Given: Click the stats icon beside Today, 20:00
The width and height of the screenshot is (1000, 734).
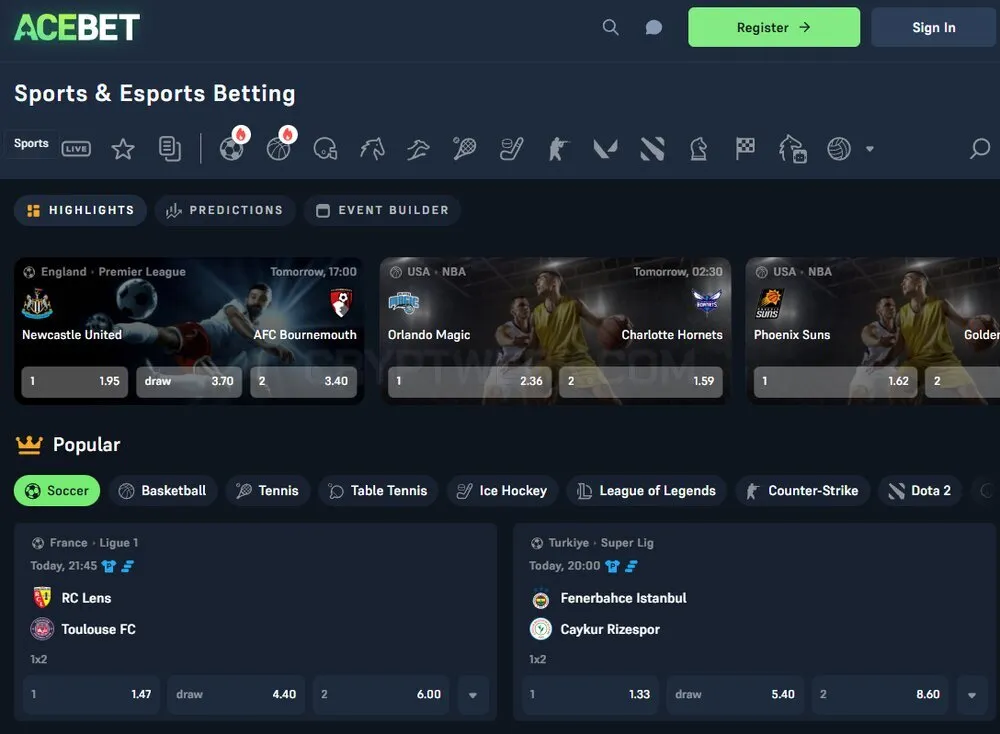Looking at the screenshot, I should click(631, 566).
